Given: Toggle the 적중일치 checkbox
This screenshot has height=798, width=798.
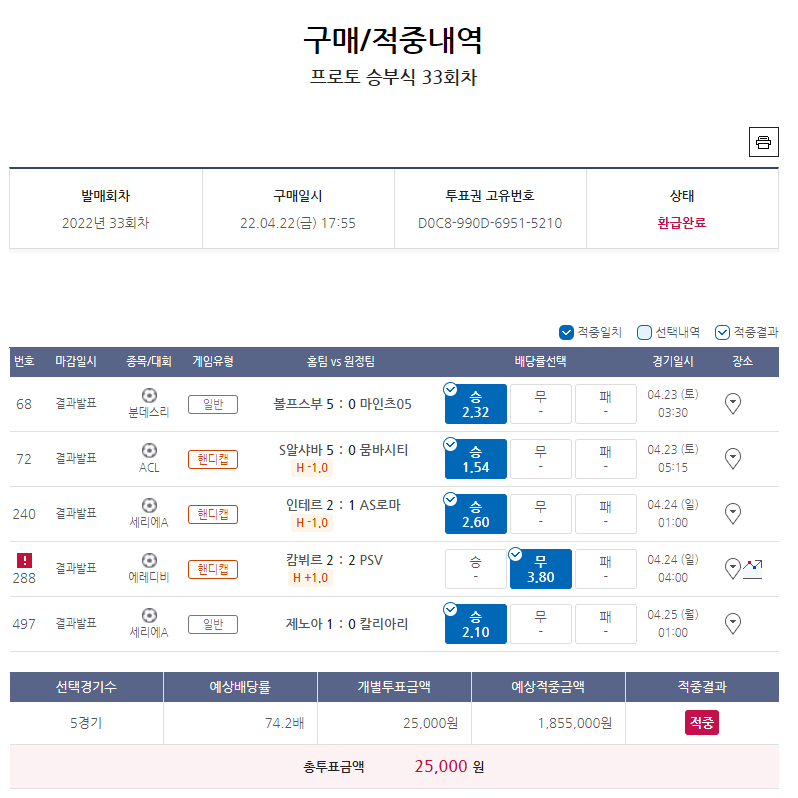Looking at the screenshot, I should tap(566, 332).
